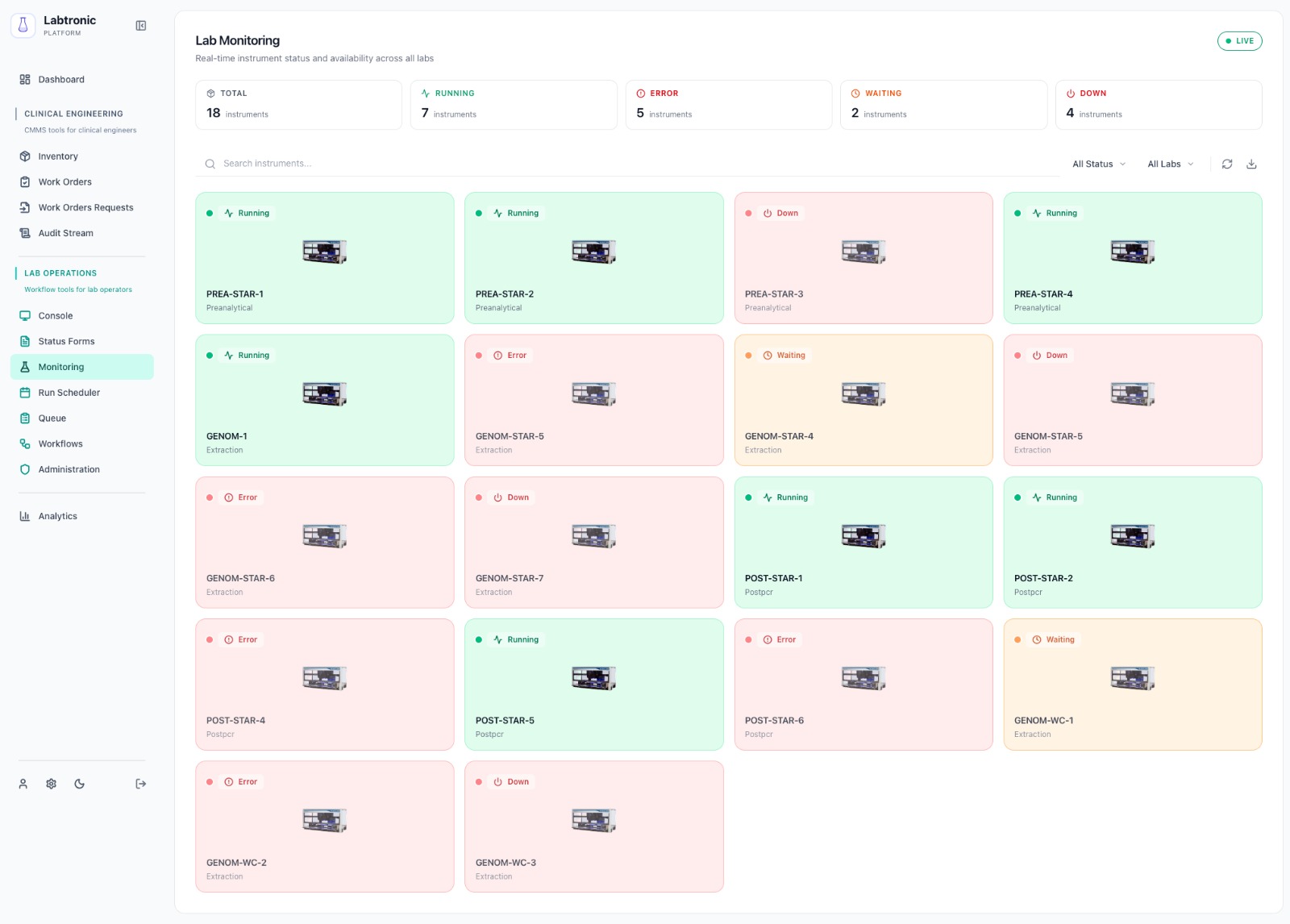Expand the All Labs dropdown
The width and height of the screenshot is (1290, 924).
coord(1170,164)
